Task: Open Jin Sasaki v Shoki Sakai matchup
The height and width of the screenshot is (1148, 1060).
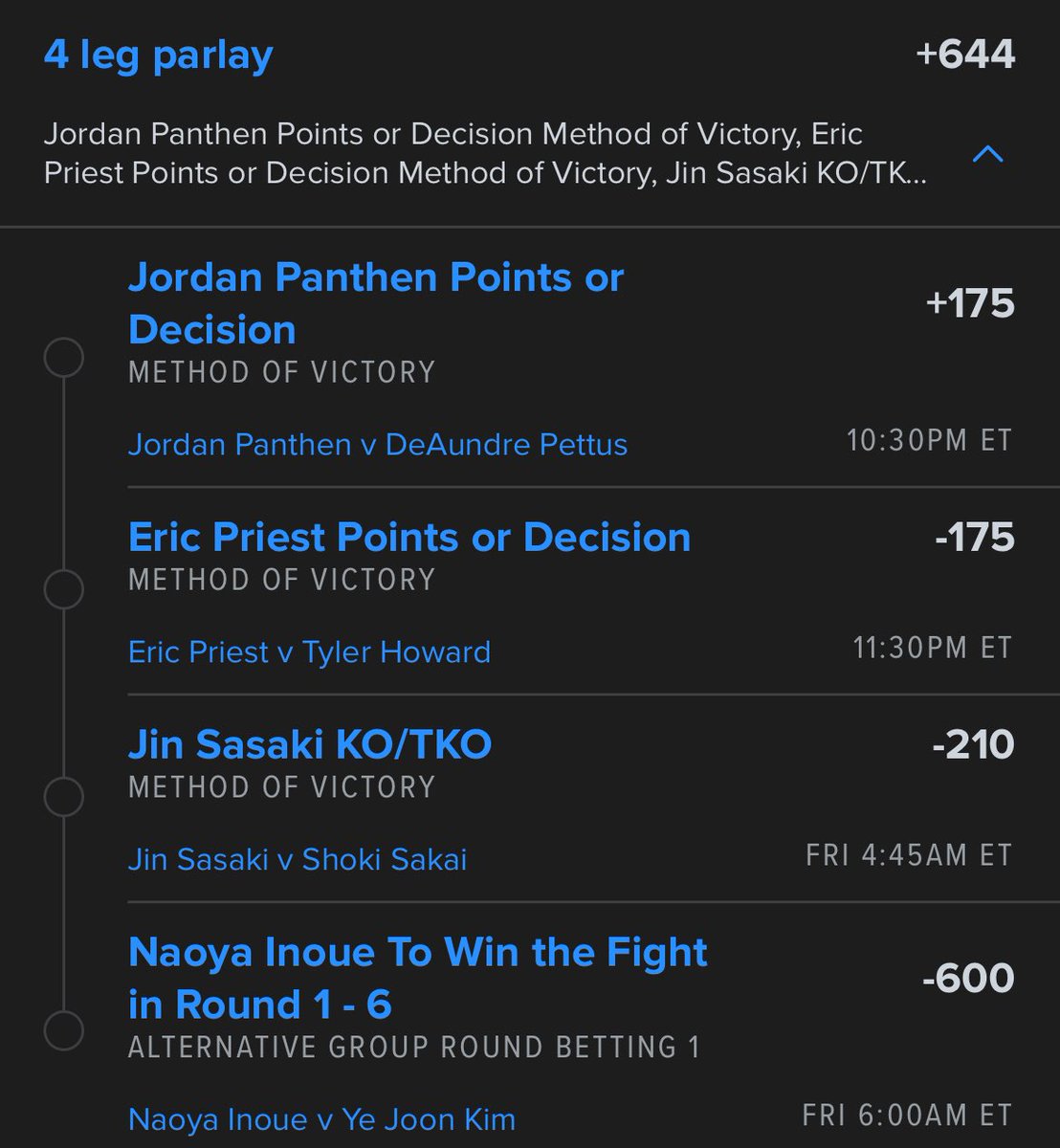Action: [298, 859]
